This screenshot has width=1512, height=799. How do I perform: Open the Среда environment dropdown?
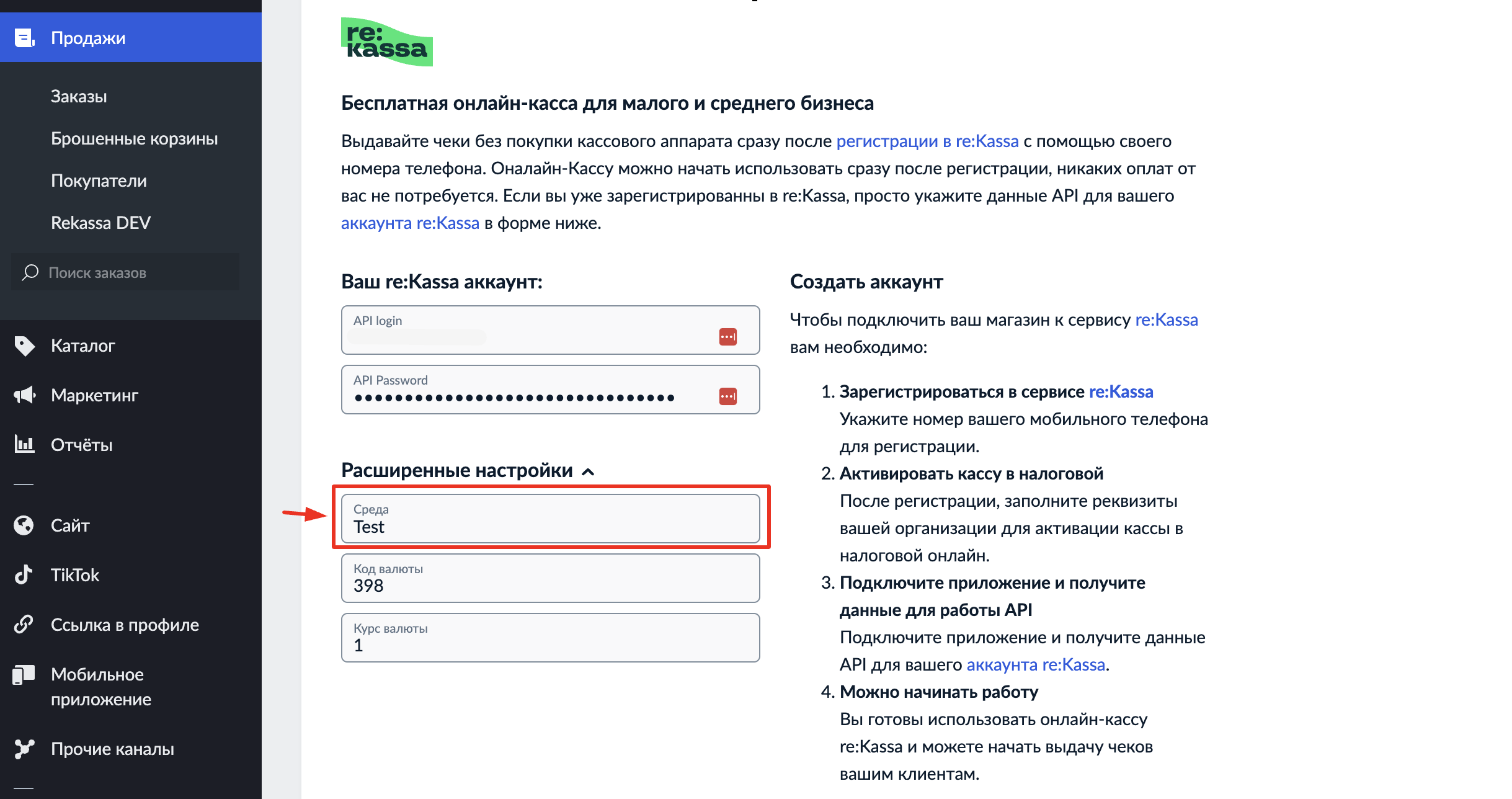pyautogui.click(x=550, y=519)
